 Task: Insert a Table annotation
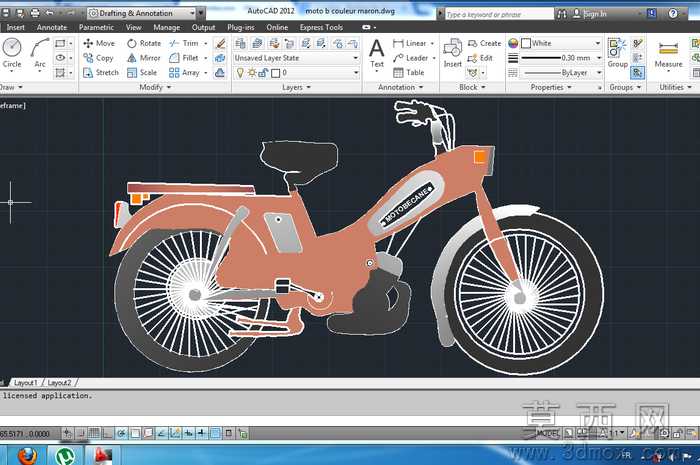pyautogui.click(x=408, y=72)
